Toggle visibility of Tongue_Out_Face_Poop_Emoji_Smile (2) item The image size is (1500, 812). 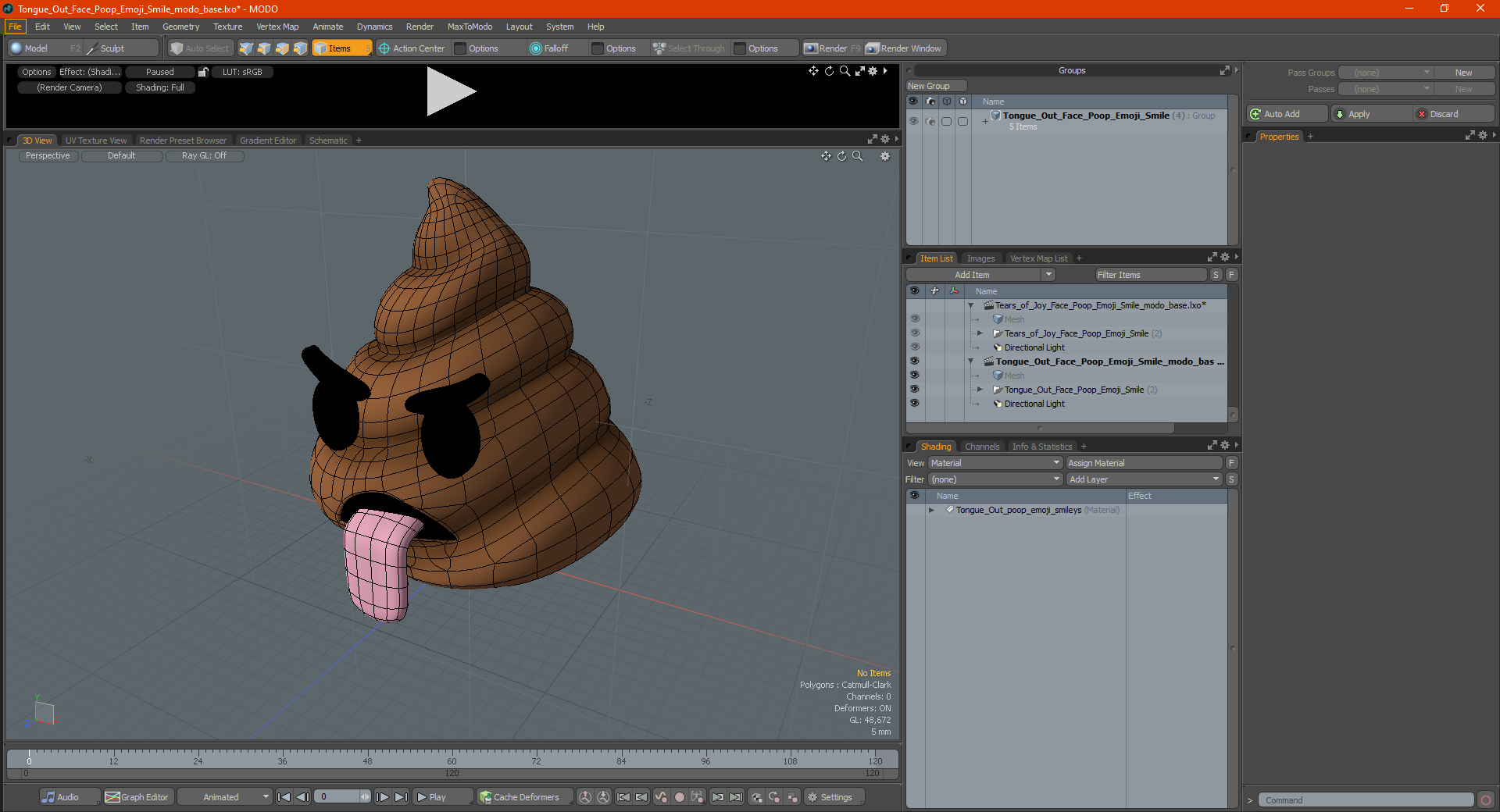tap(915, 390)
